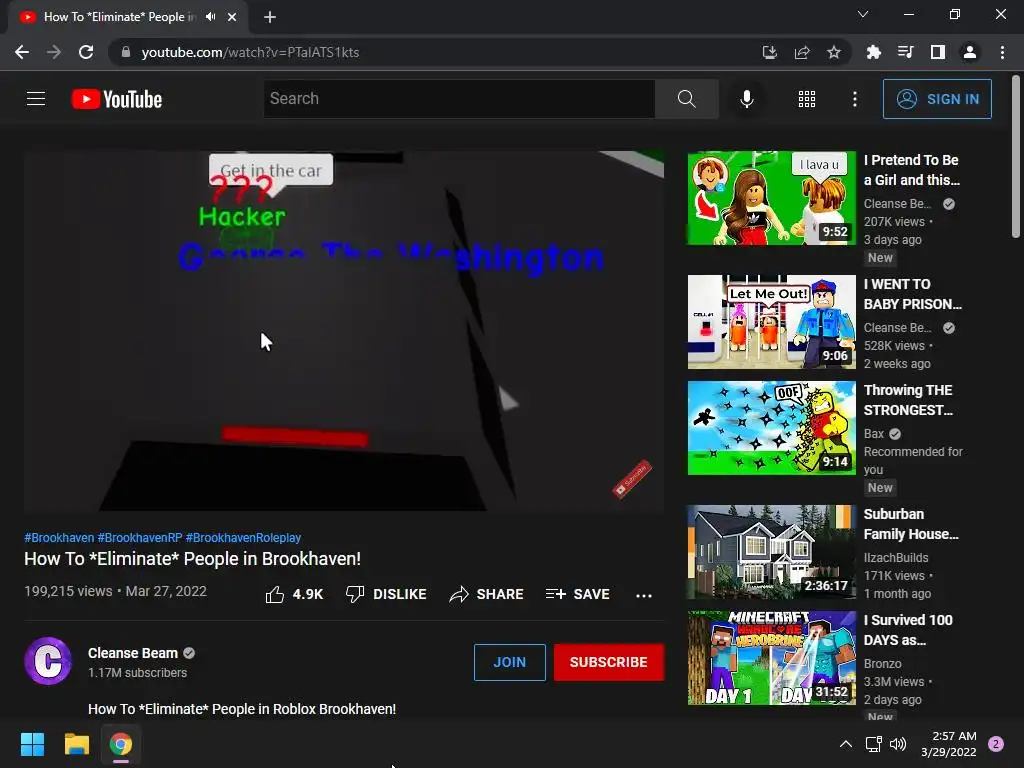Screen dimensions: 1024x768
Task: Open the Cleanse Beam channel avatar
Action: point(48,661)
